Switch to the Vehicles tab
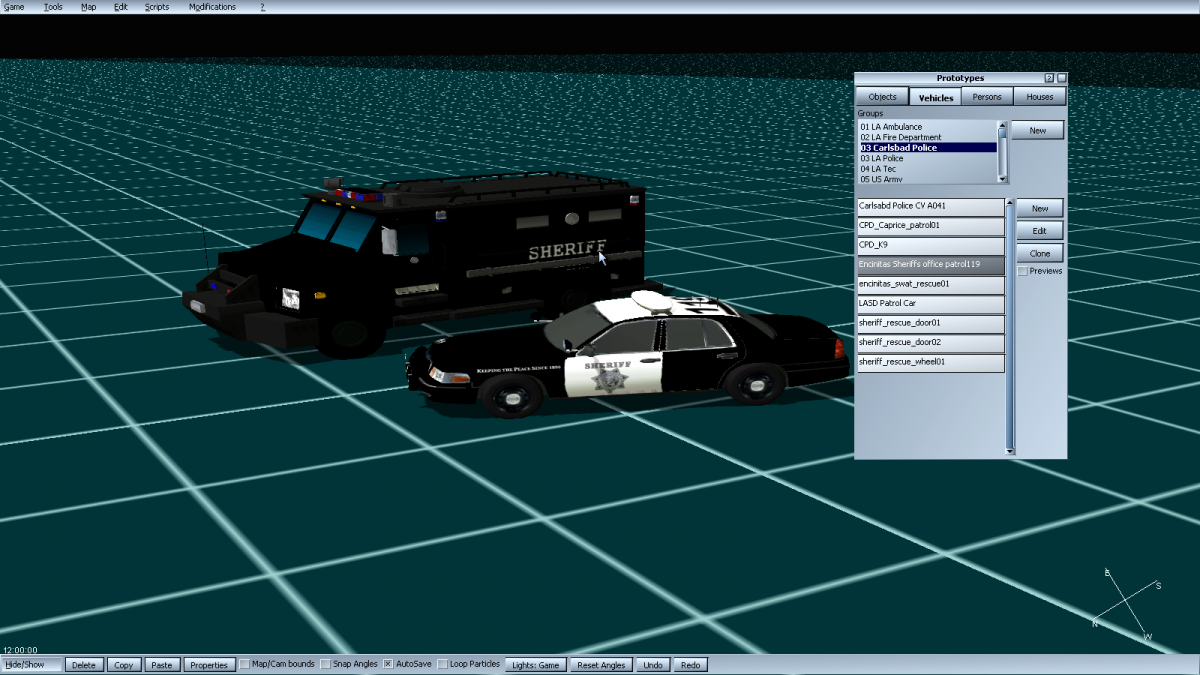1200x675 pixels. pyautogui.click(x=936, y=97)
